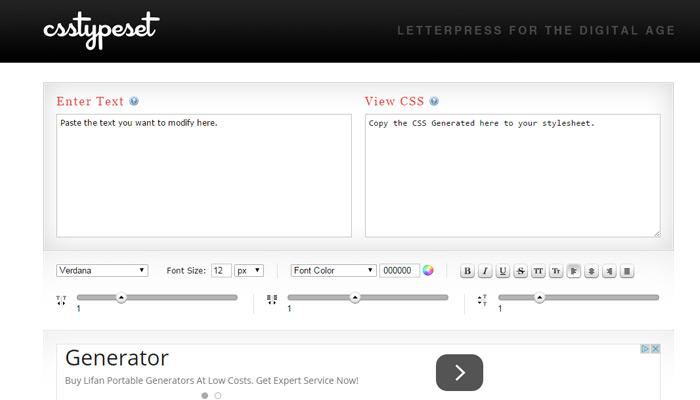Click the Generator ad arrow button
Viewport: 700px width, 400px height.
459,372
